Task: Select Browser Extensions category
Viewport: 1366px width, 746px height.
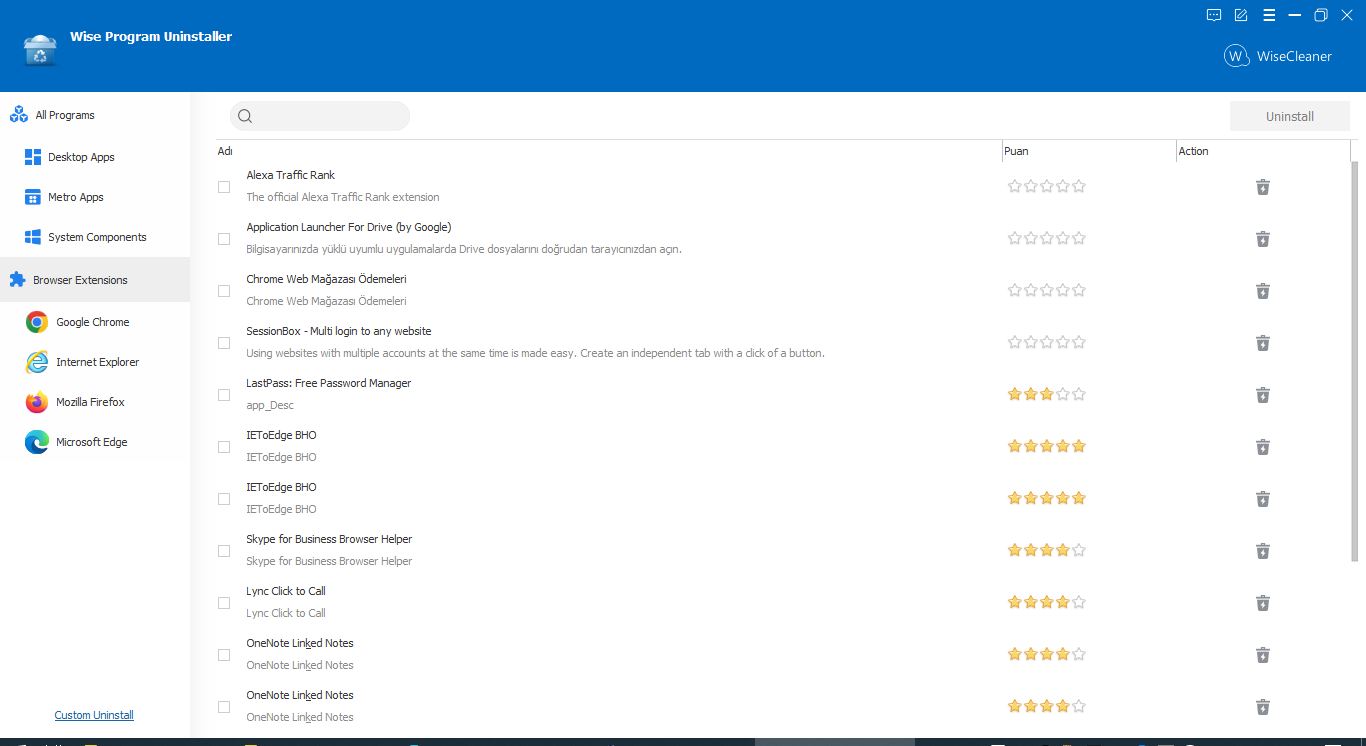Action: coord(95,280)
